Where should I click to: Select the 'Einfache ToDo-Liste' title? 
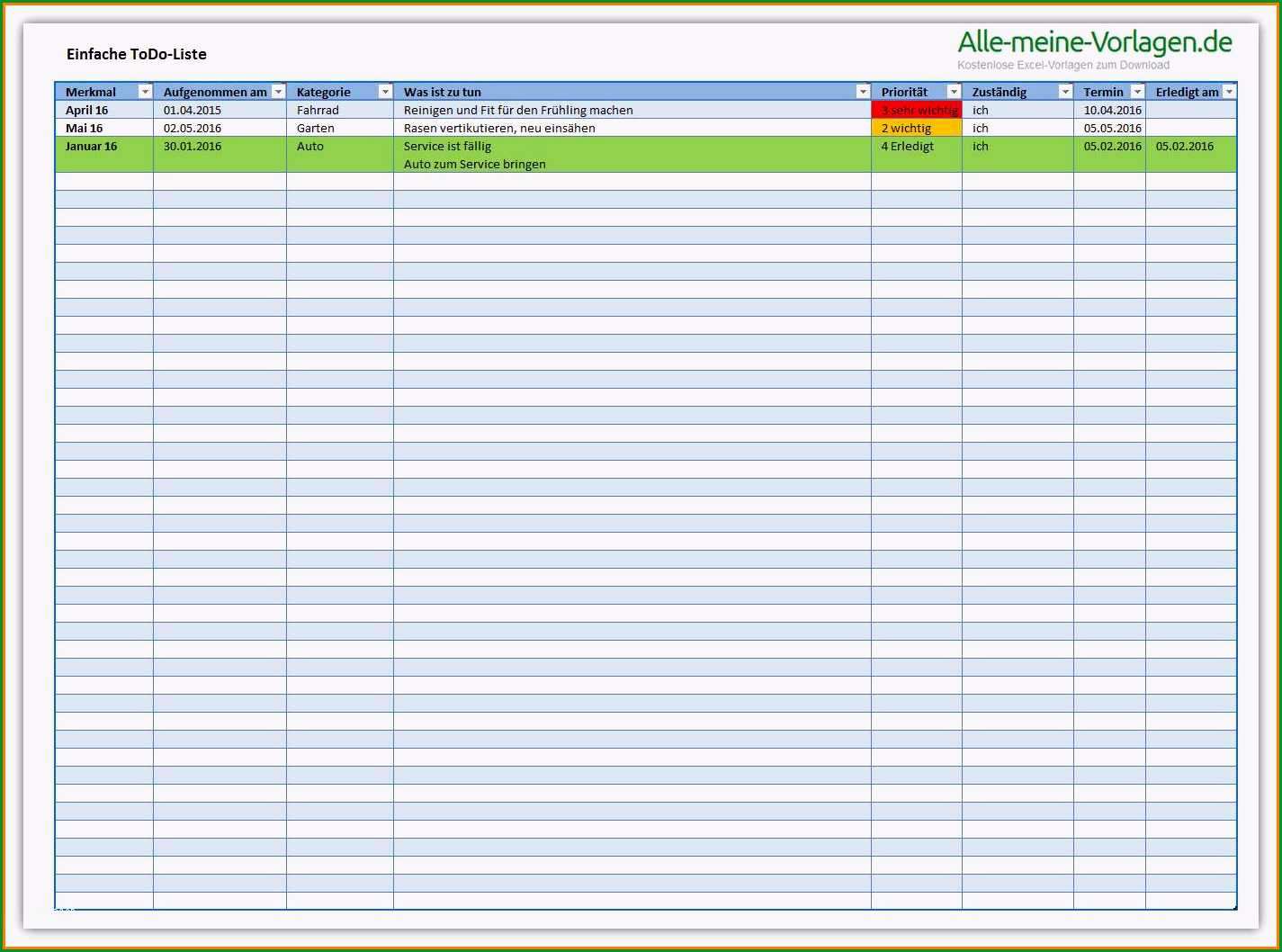pos(137,54)
